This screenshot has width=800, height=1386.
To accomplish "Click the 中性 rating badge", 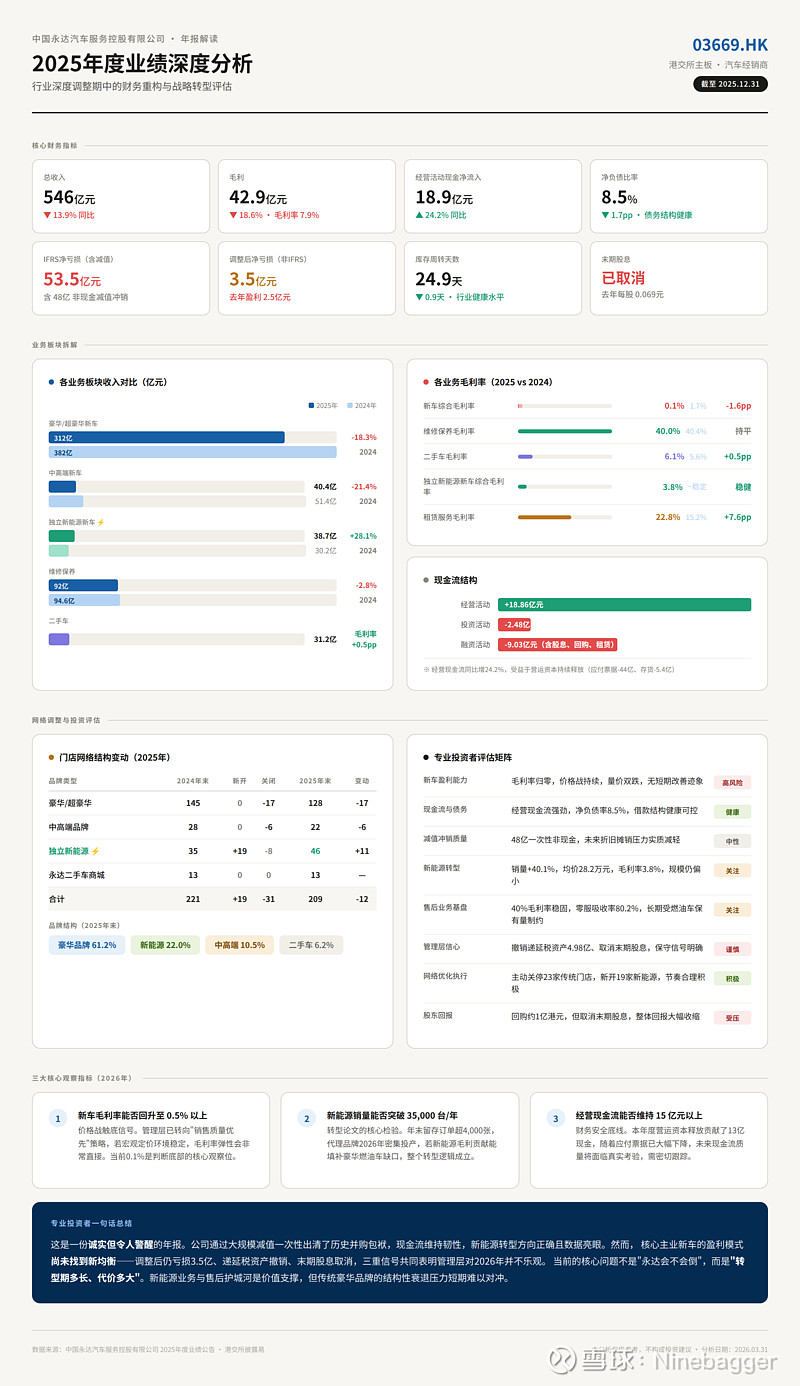I will click(732, 841).
